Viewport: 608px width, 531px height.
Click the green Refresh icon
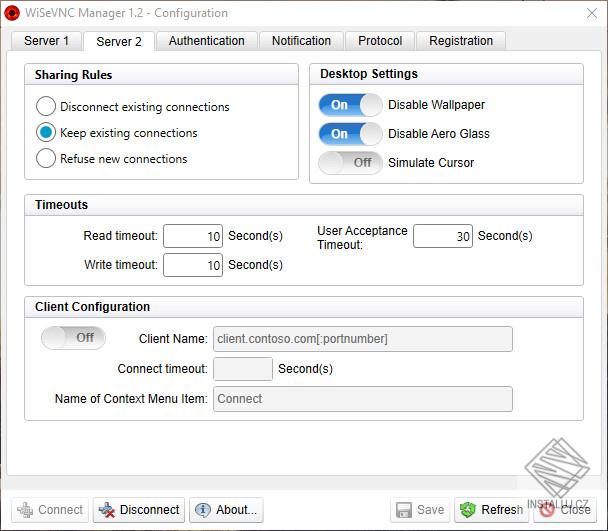468,510
